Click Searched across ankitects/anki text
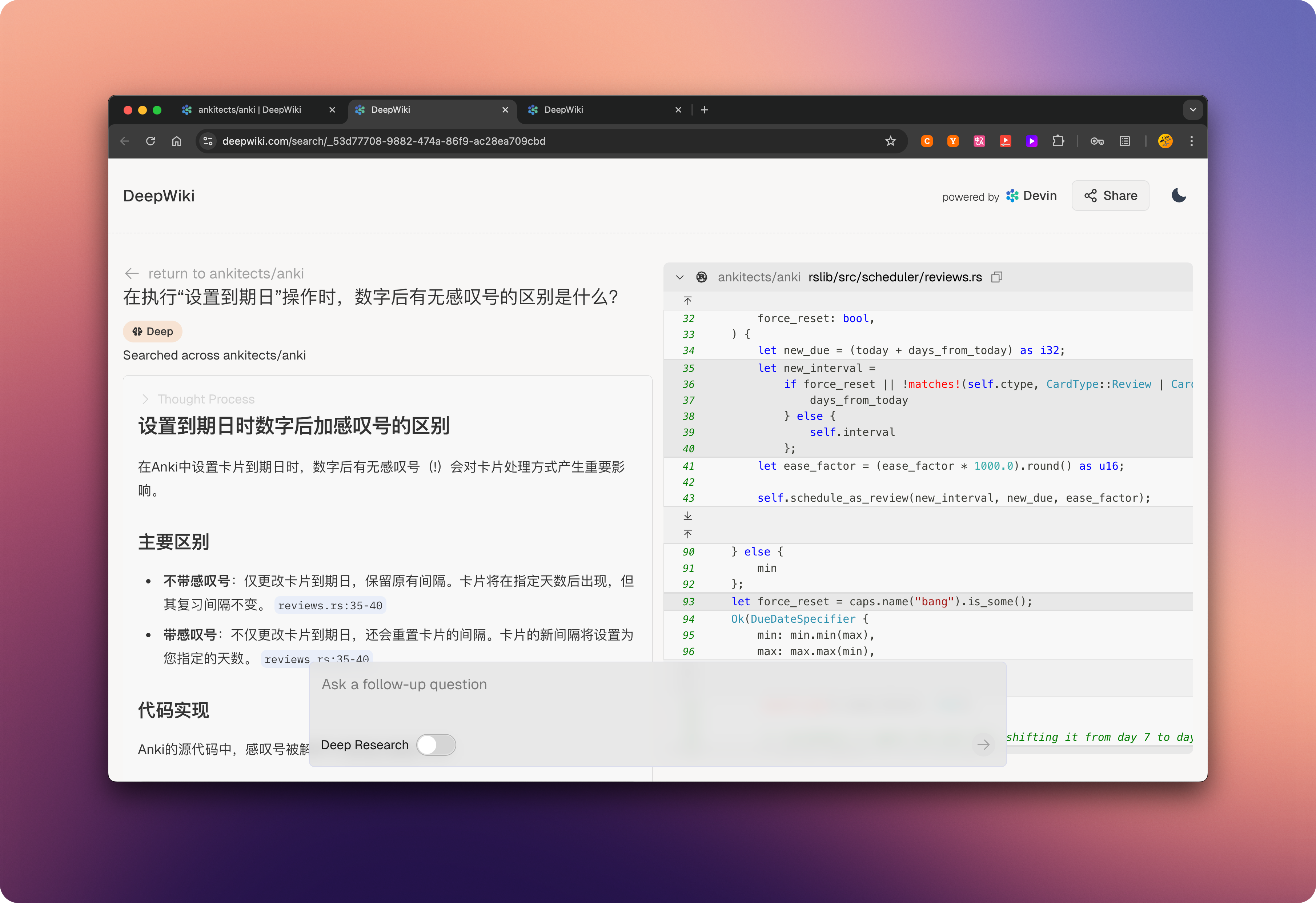Image resolution: width=1316 pixels, height=903 pixels. click(214, 355)
